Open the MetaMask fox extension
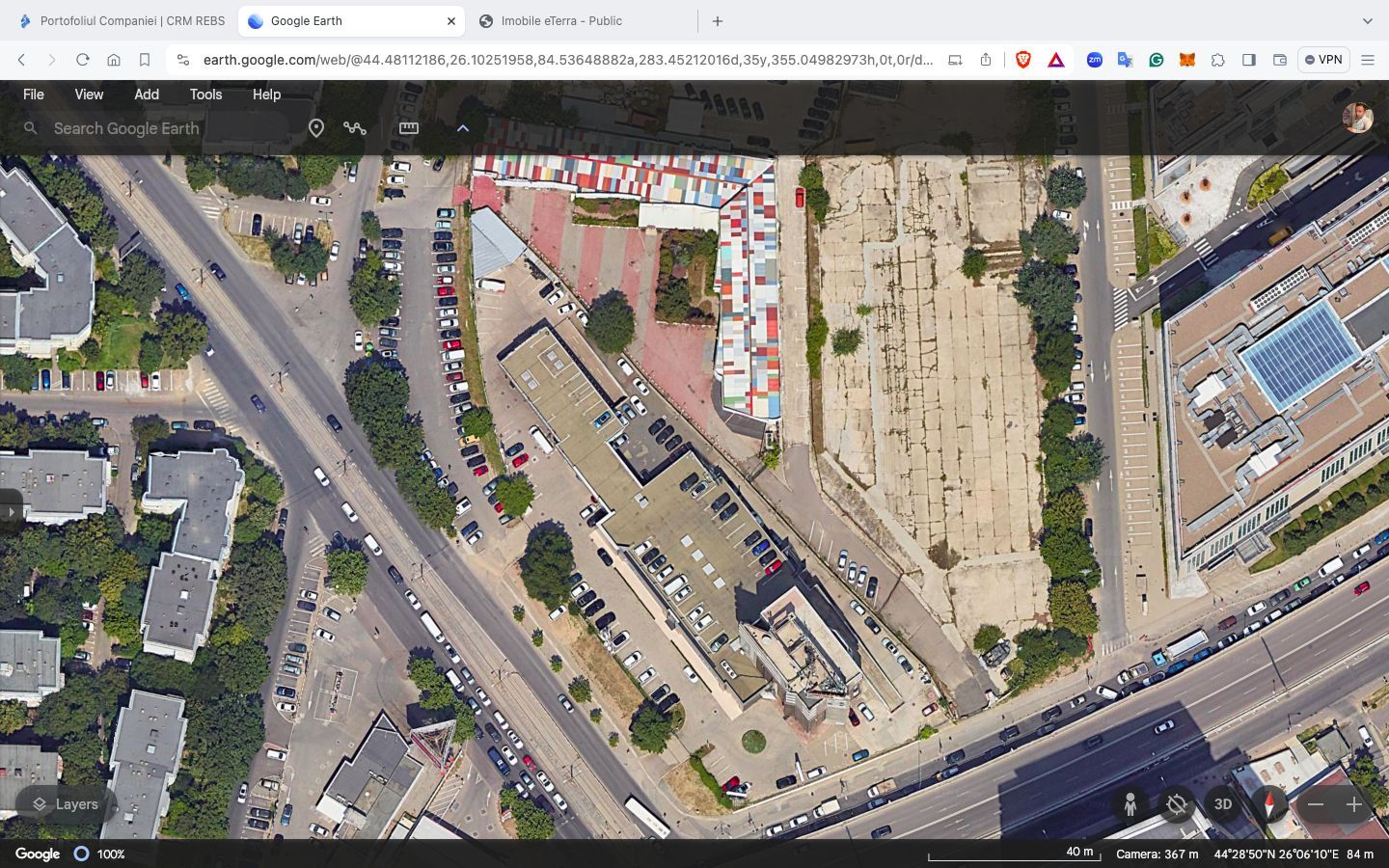Viewport: 1389px width, 868px height. pos(1186,60)
